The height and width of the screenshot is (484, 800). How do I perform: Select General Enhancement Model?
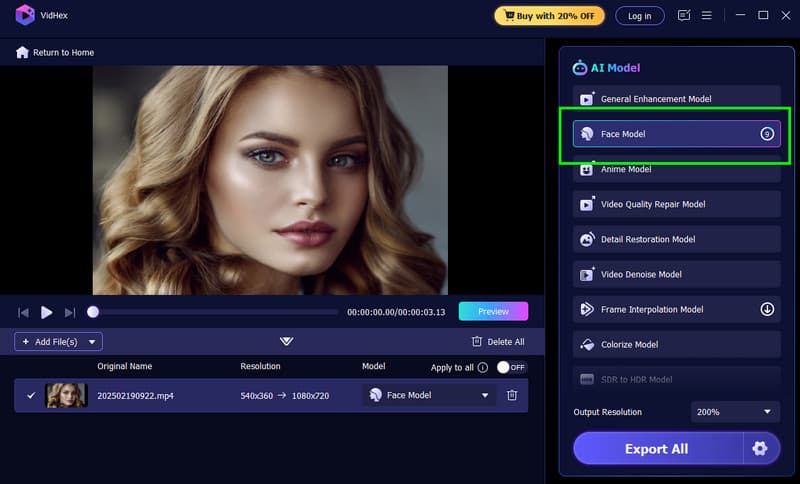pos(677,98)
